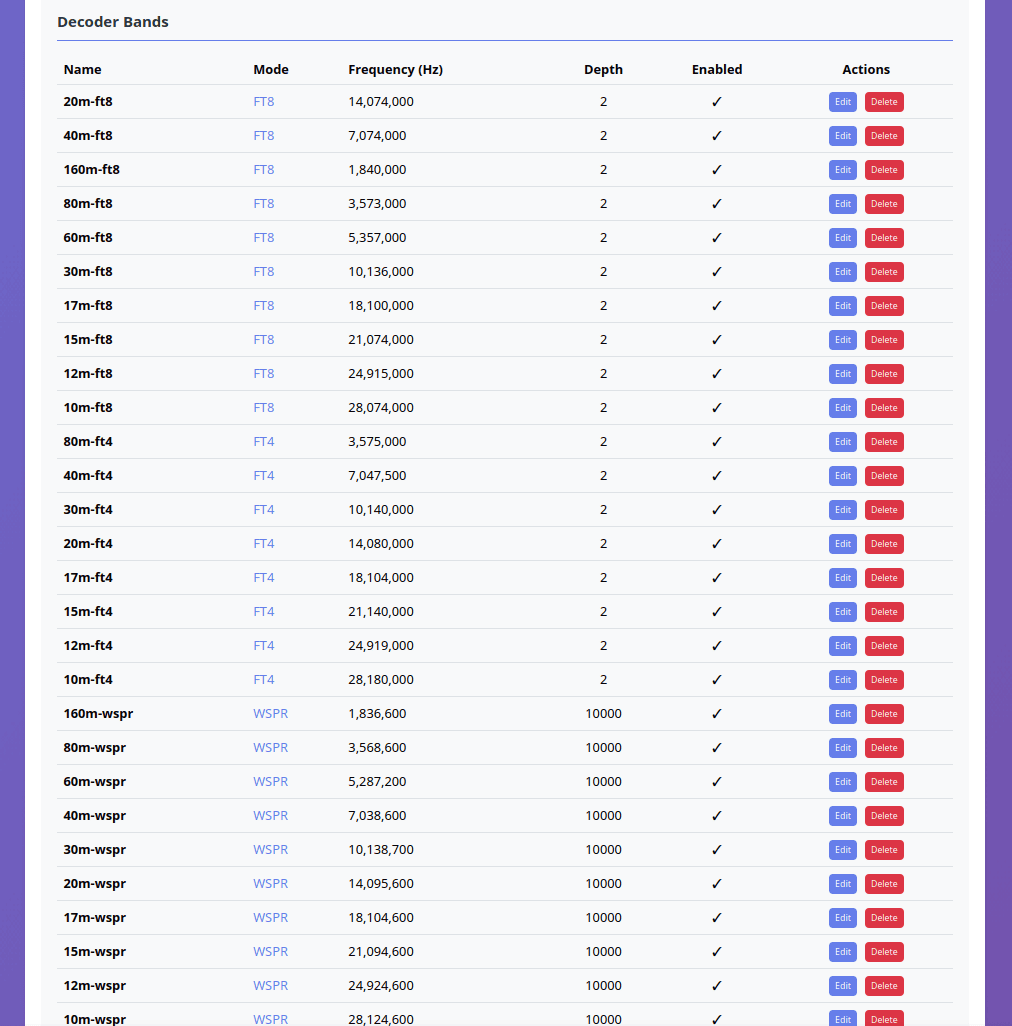Open the WSPR mode link for 160m-wspr
Image resolution: width=1012 pixels, height=1026 pixels.
270,713
